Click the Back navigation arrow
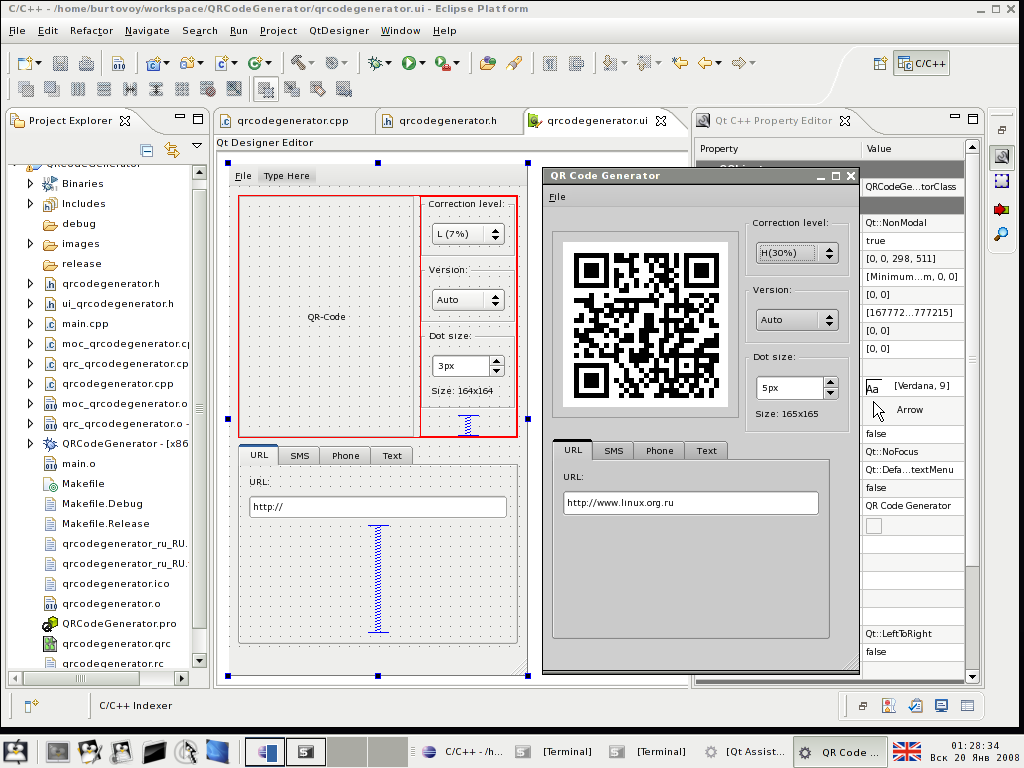Image resolution: width=1024 pixels, height=768 pixels. (x=705, y=63)
